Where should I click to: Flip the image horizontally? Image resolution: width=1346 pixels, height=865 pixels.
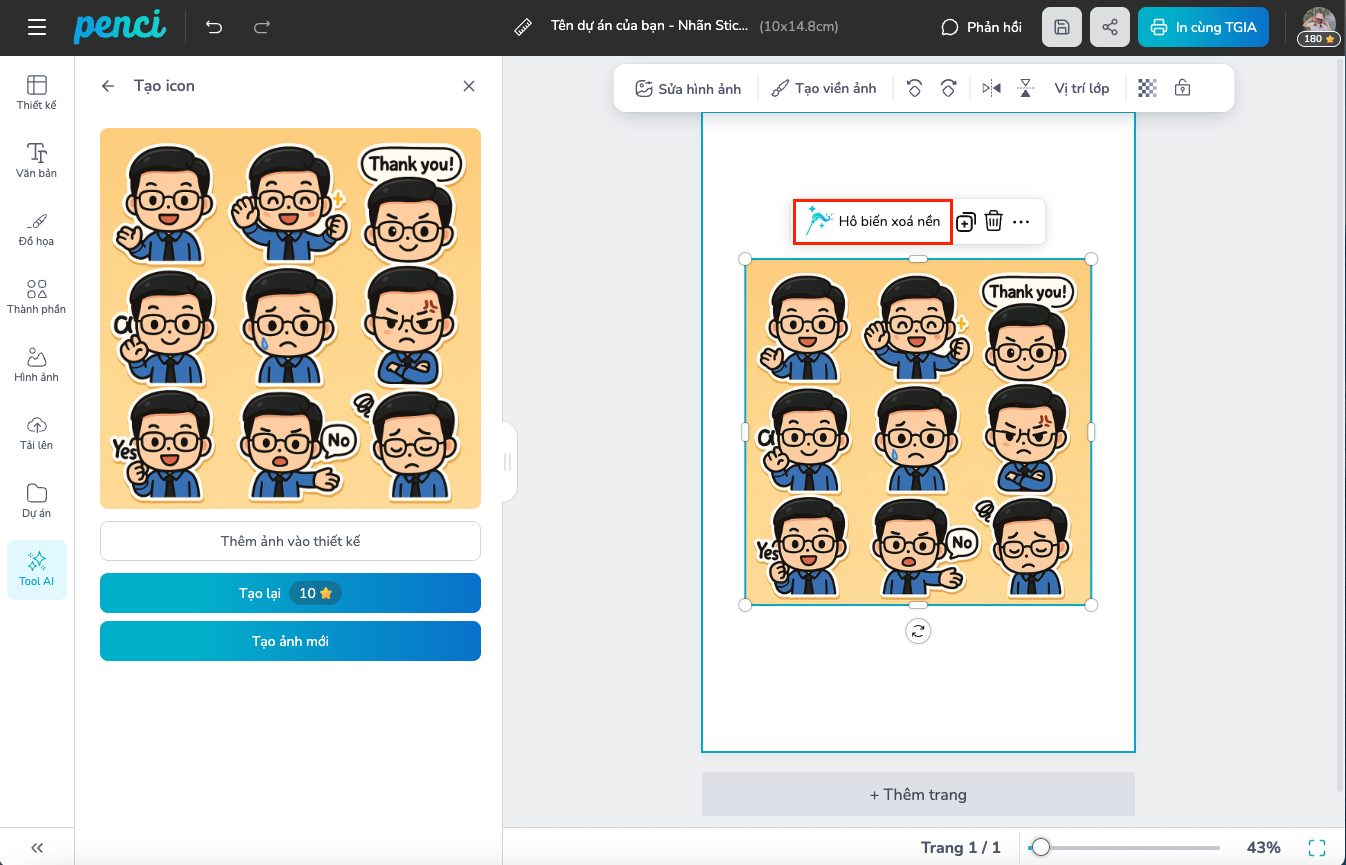click(x=991, y=88)
